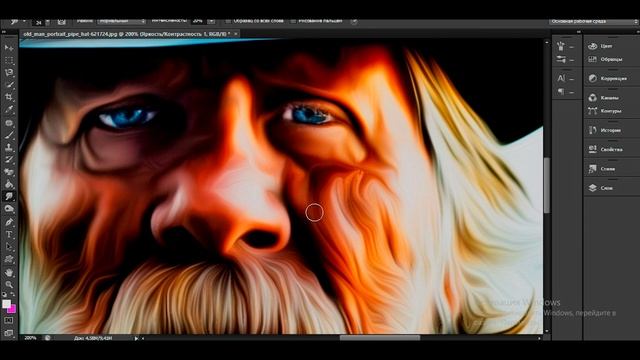
Task: Change the screen mode button
Action: click(x=9, y=333)
